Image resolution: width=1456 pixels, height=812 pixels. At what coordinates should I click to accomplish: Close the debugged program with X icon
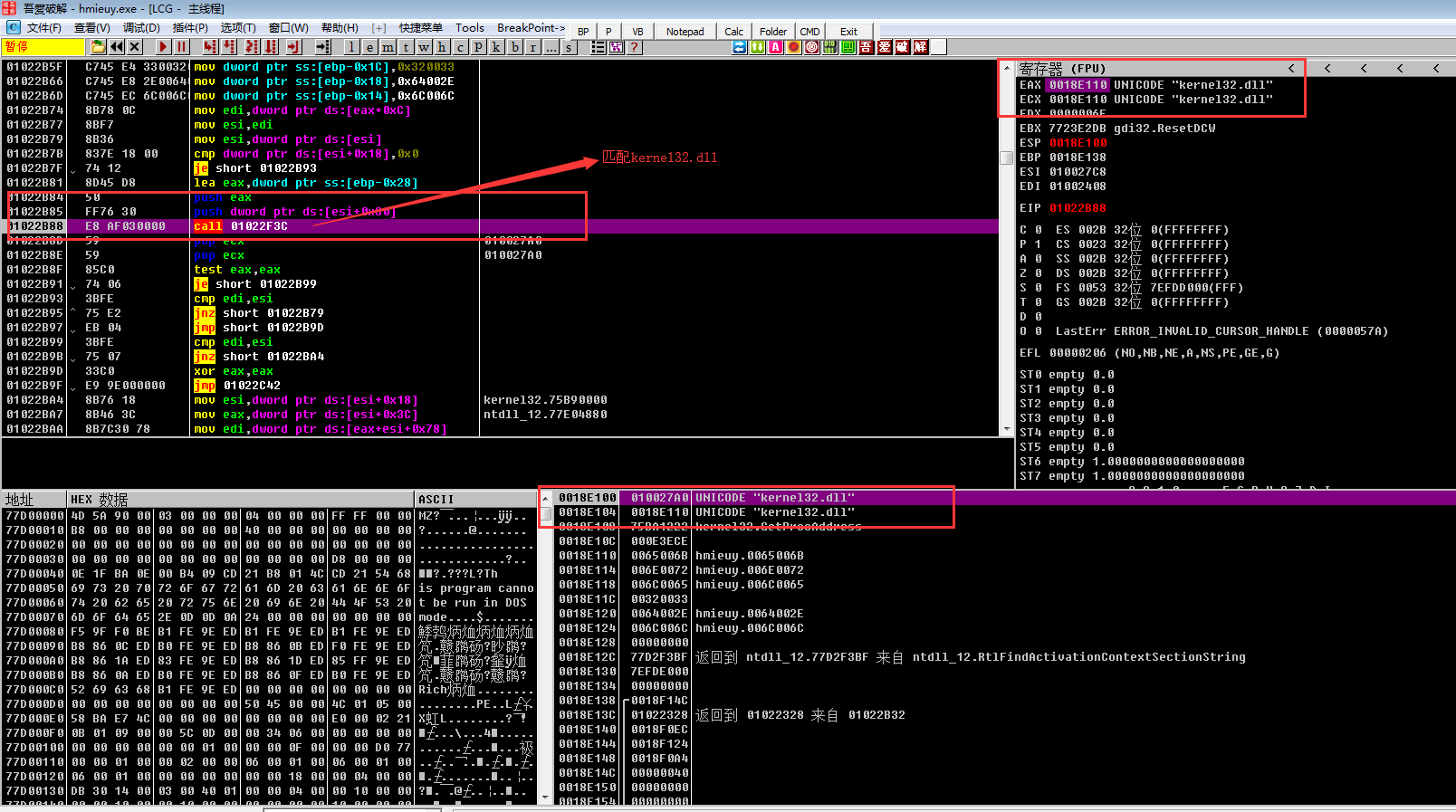click(135, 47)
